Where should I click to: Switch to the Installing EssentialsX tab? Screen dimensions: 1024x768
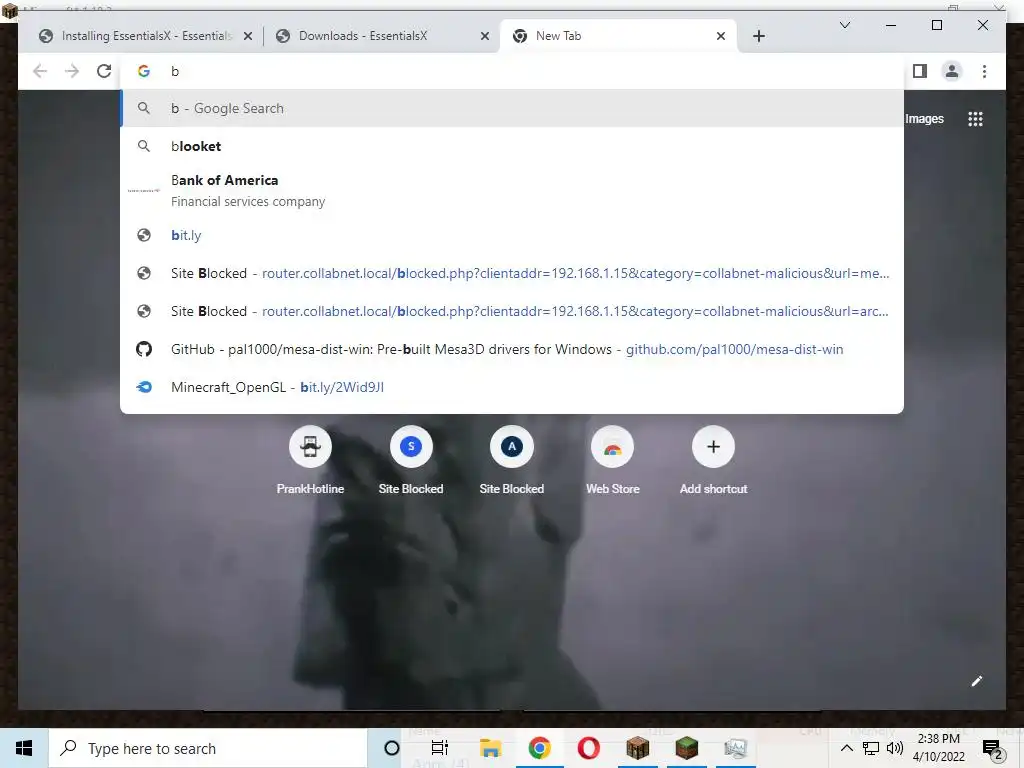(x=144, y=36)
